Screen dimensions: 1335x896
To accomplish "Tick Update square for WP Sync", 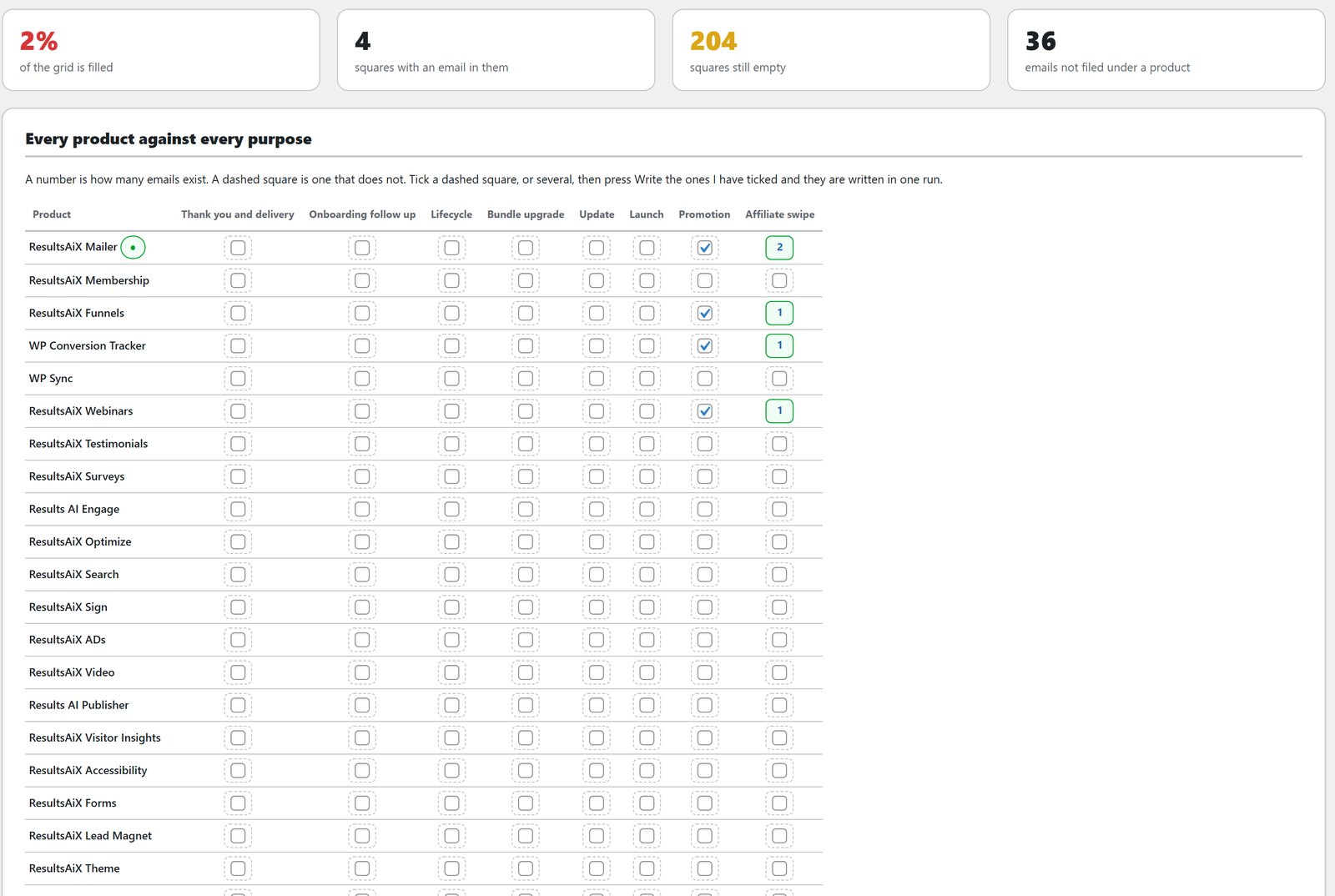I will click(x=597, y=379).
